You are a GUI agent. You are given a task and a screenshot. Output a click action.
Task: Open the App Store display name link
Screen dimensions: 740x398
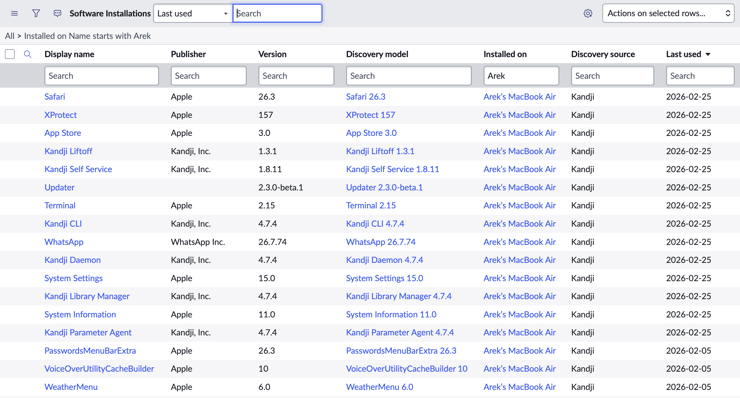(x=63, y=133)
